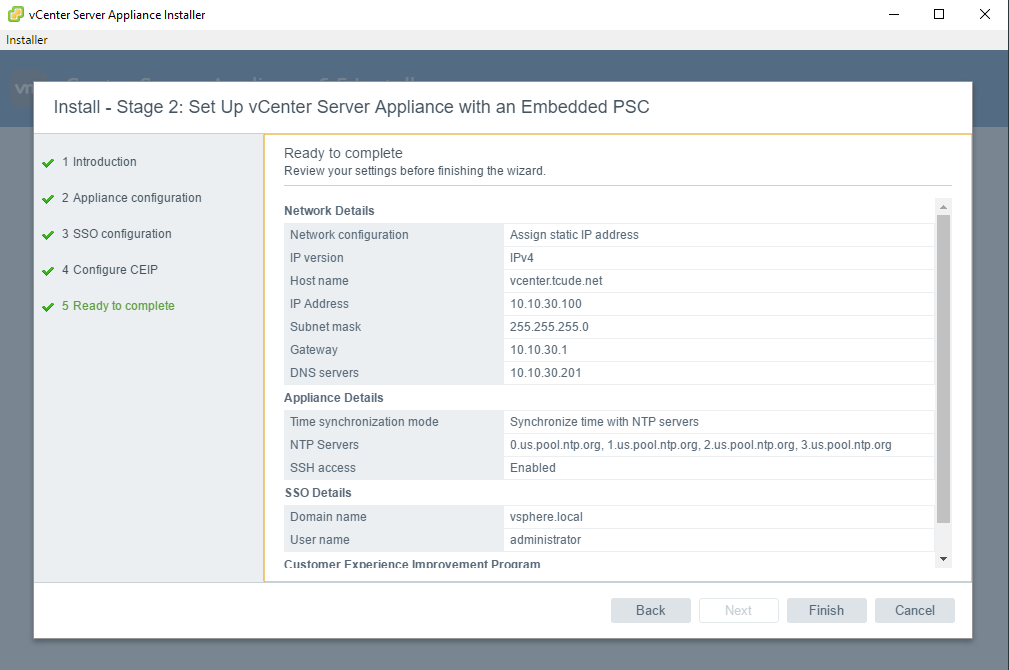Click the vCenter Server Appliance Installer title icon

(15, 14)
